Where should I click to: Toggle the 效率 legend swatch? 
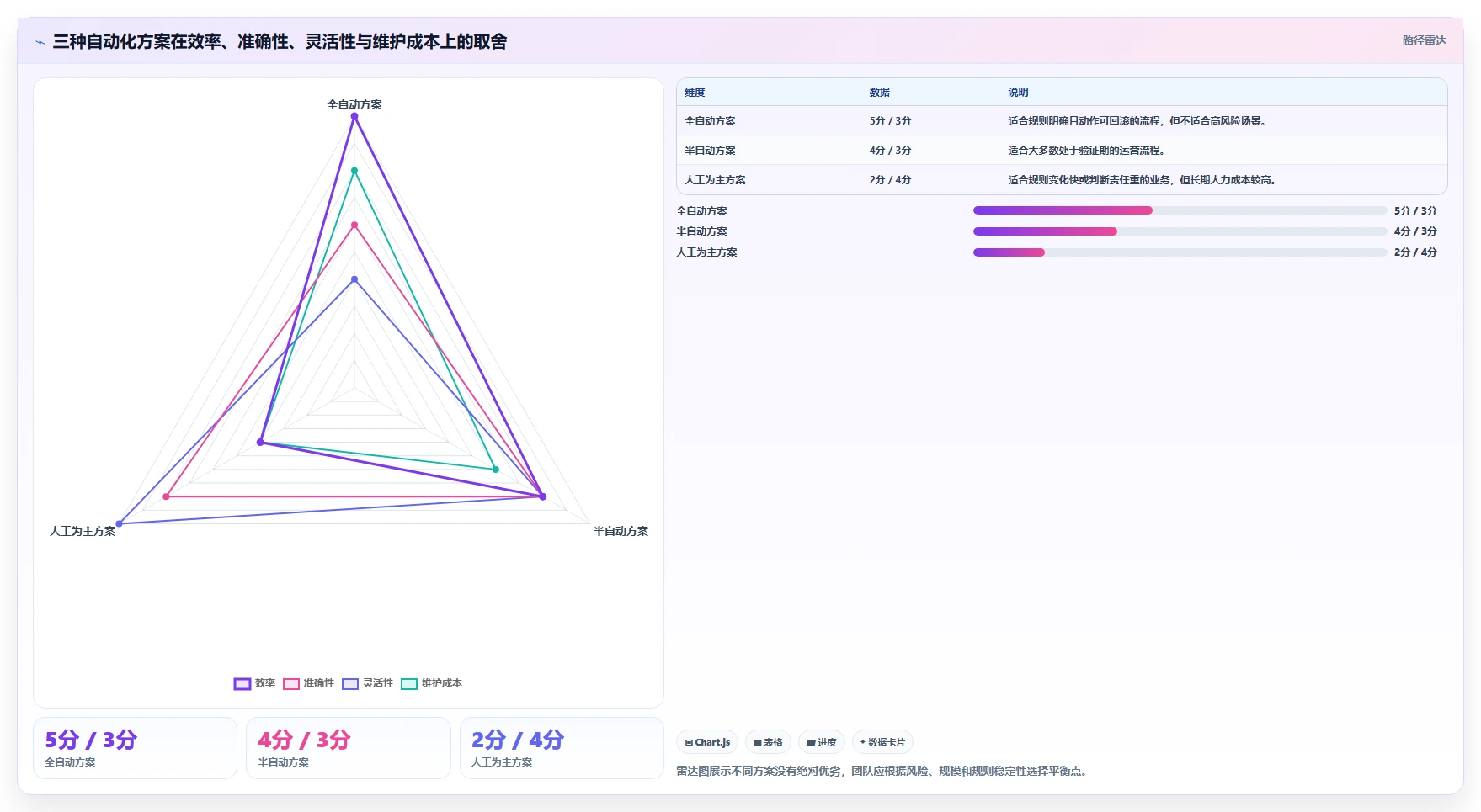coord(242,683)
